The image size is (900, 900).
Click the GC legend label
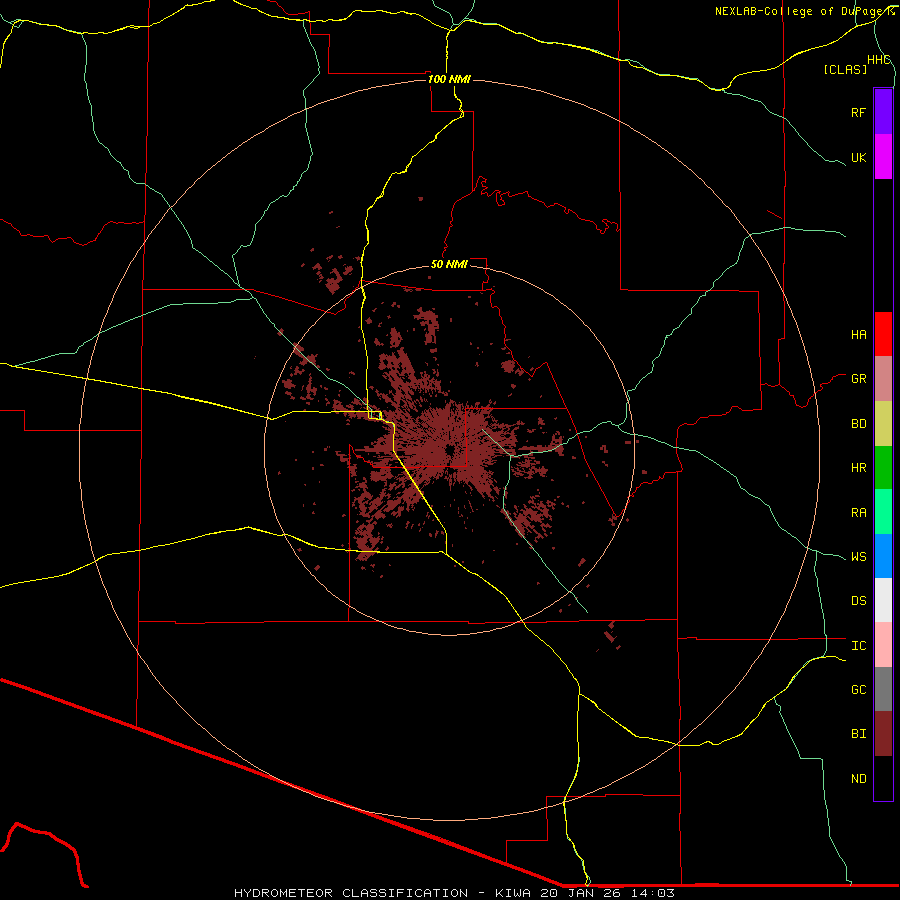point(859,690)
